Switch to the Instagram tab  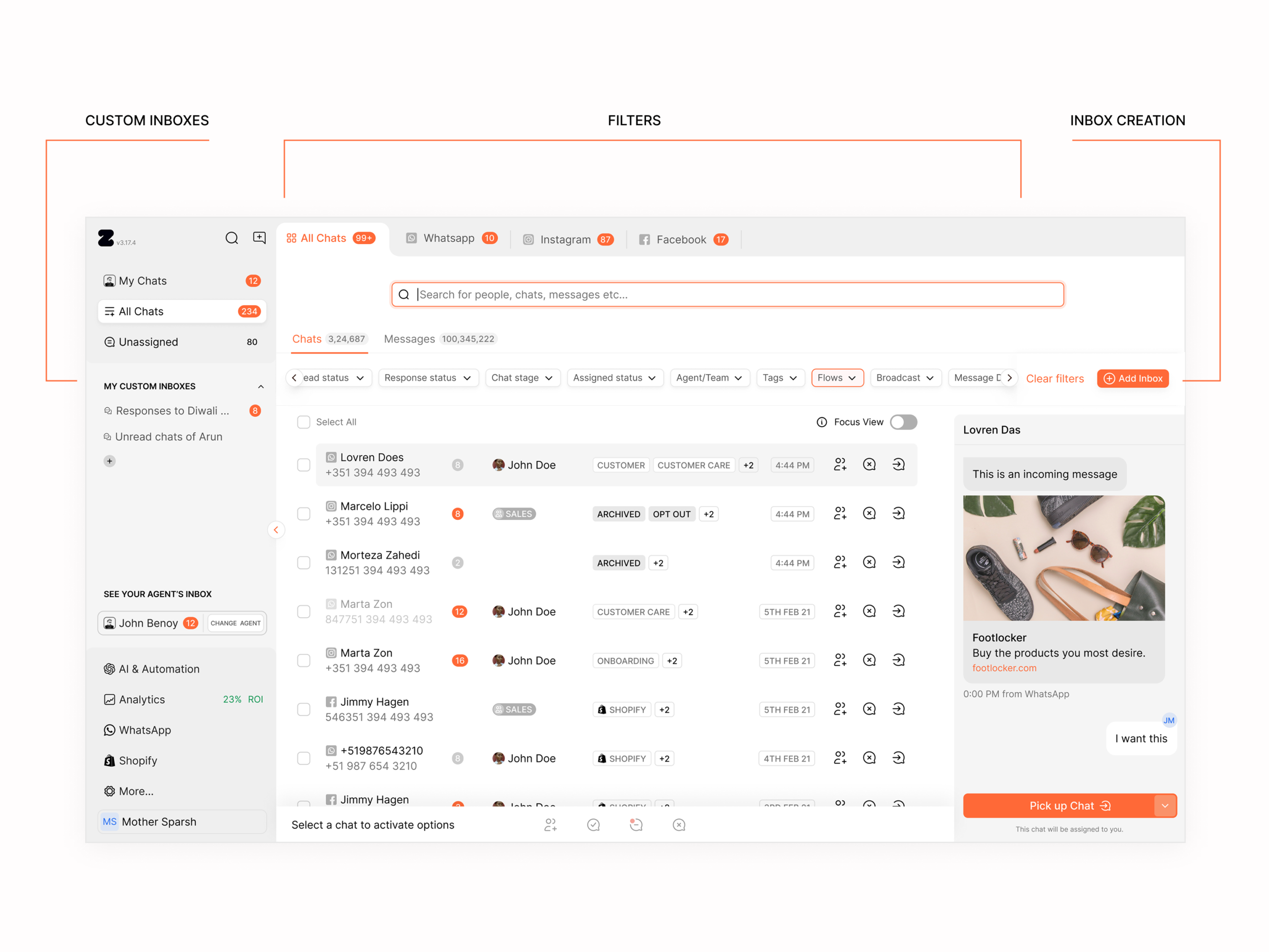tap(566, 239)
